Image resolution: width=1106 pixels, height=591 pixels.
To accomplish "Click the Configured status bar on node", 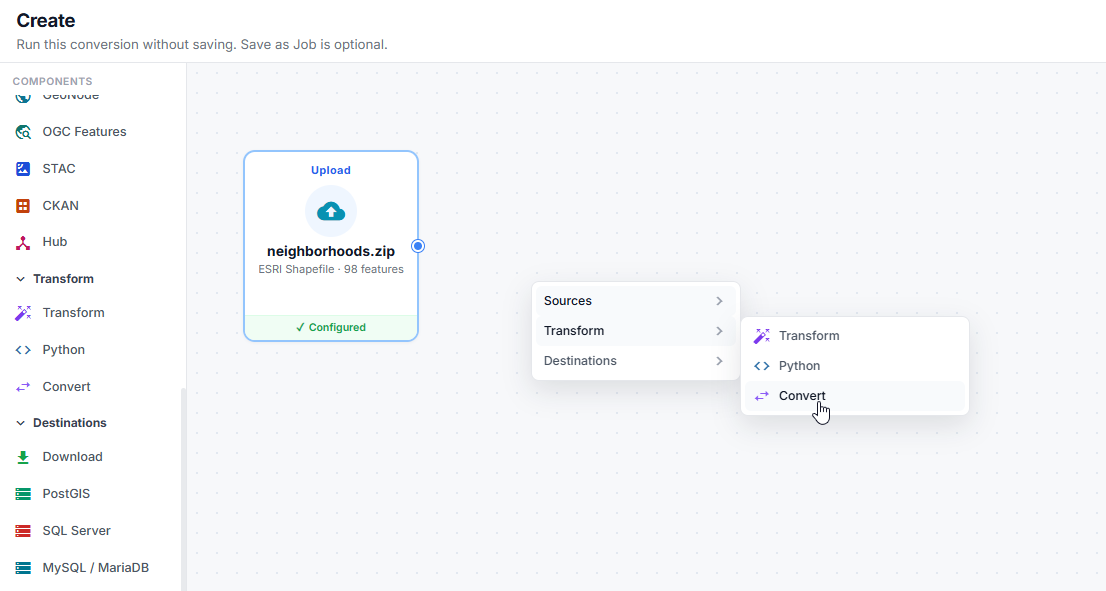I will [x=331, y=327].
